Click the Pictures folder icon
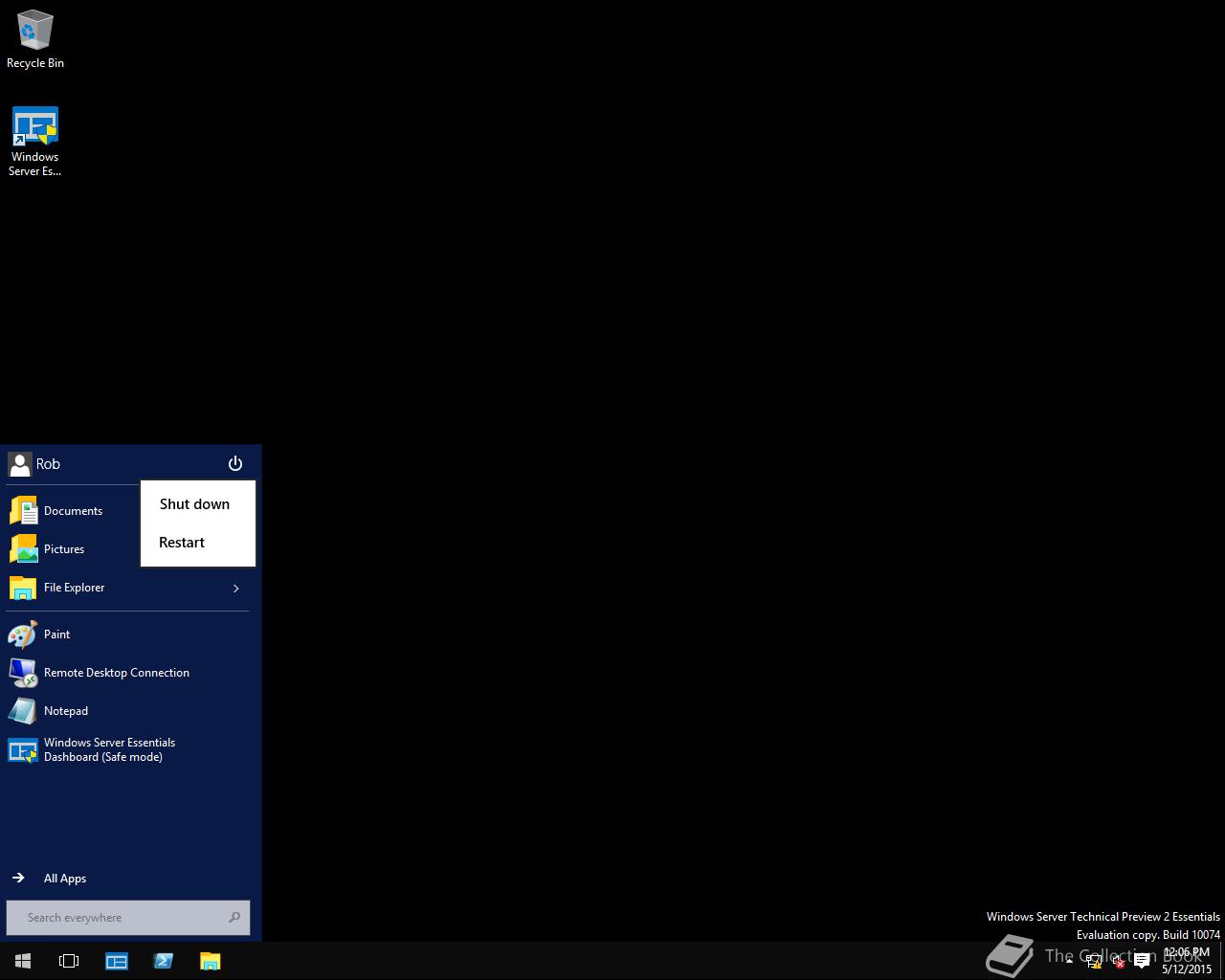This screenshot has height=980, width=1225. (x=23, y=549)
